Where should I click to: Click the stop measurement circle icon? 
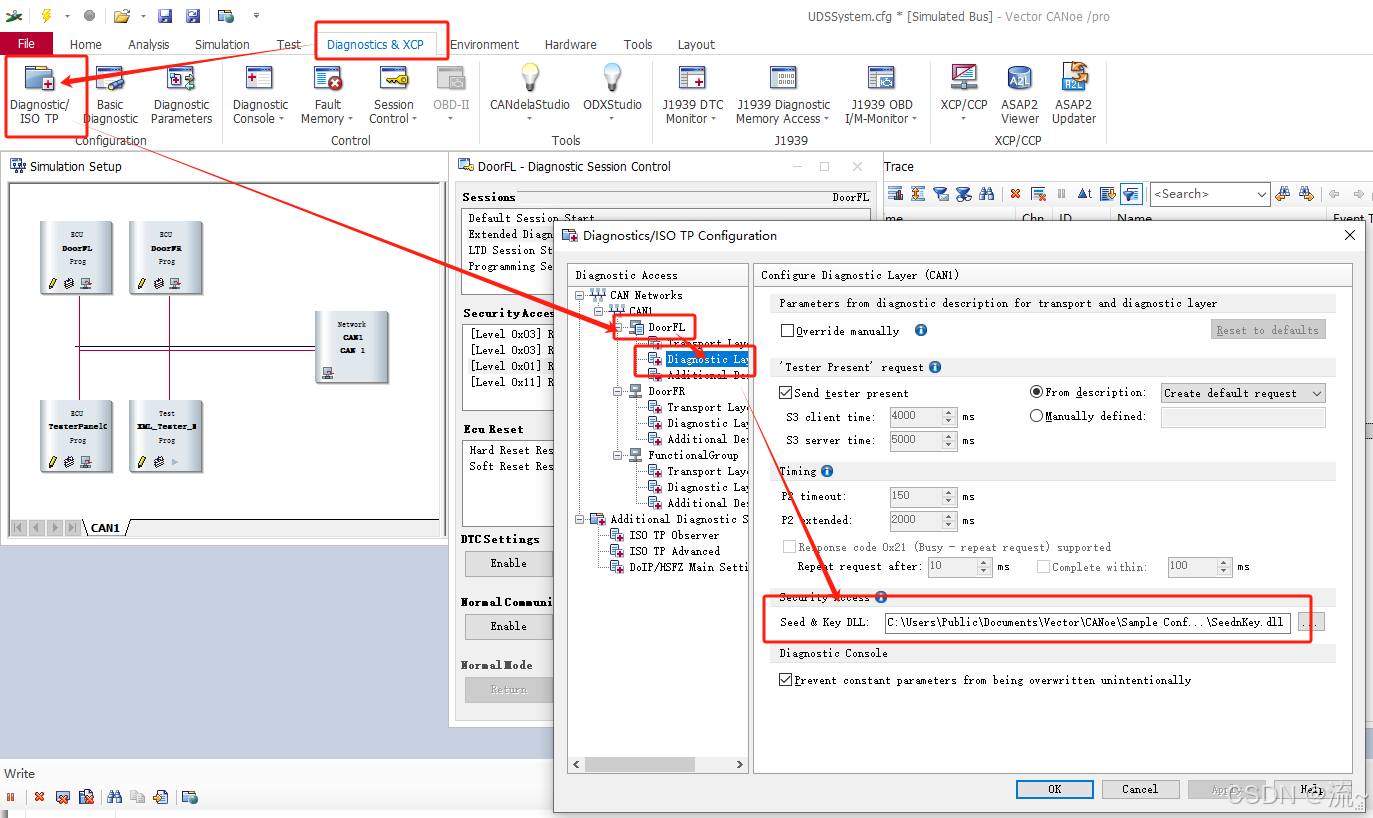pyautogui.click(x=90, y=16)
